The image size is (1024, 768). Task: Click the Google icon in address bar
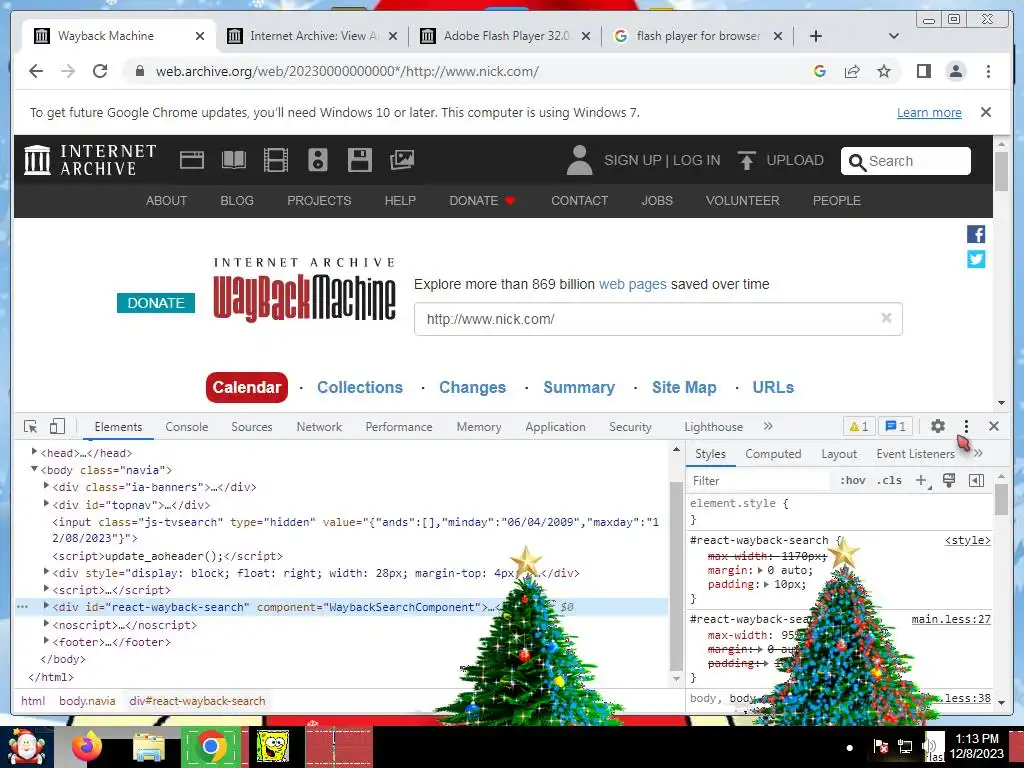(x=820, y=71)
